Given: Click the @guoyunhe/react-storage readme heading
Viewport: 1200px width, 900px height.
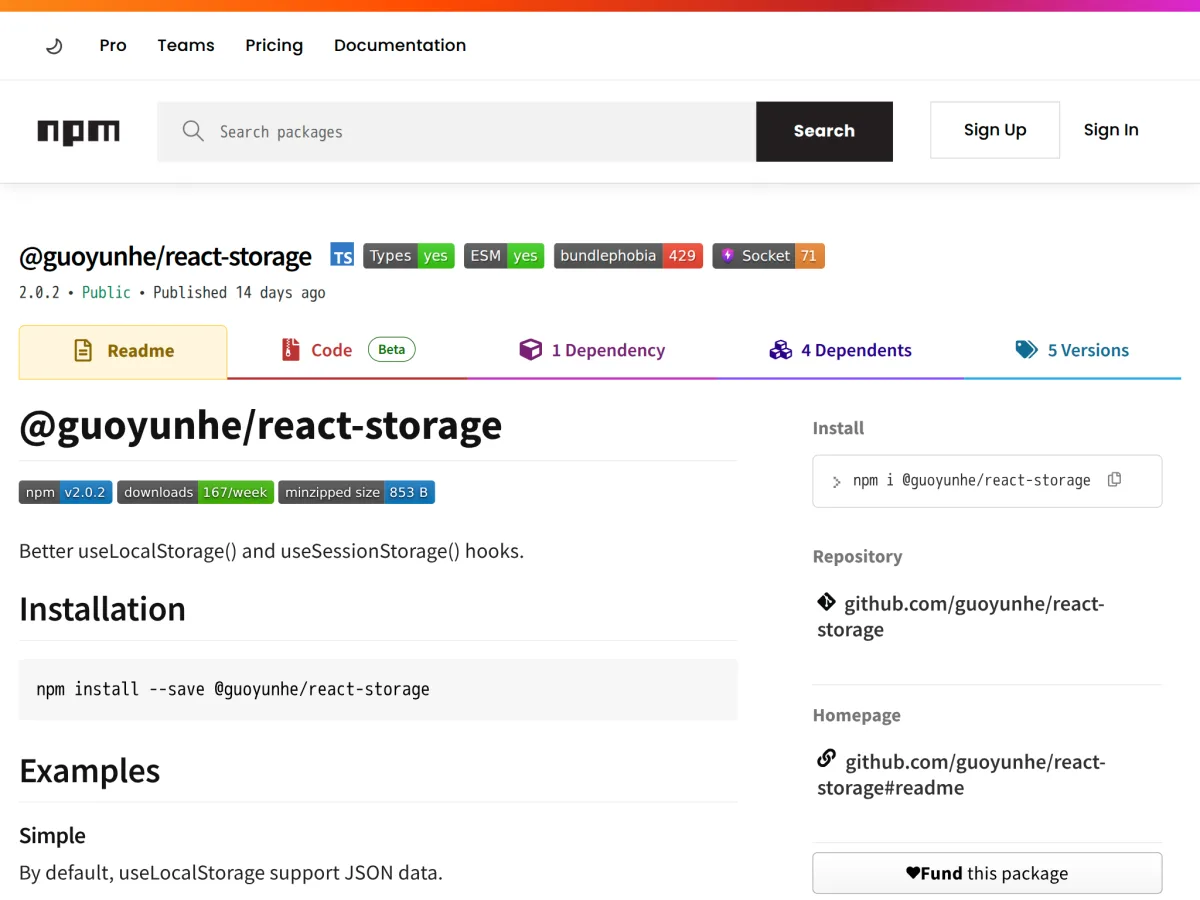Looking at the screenshot, I should (x=261, y=426).
